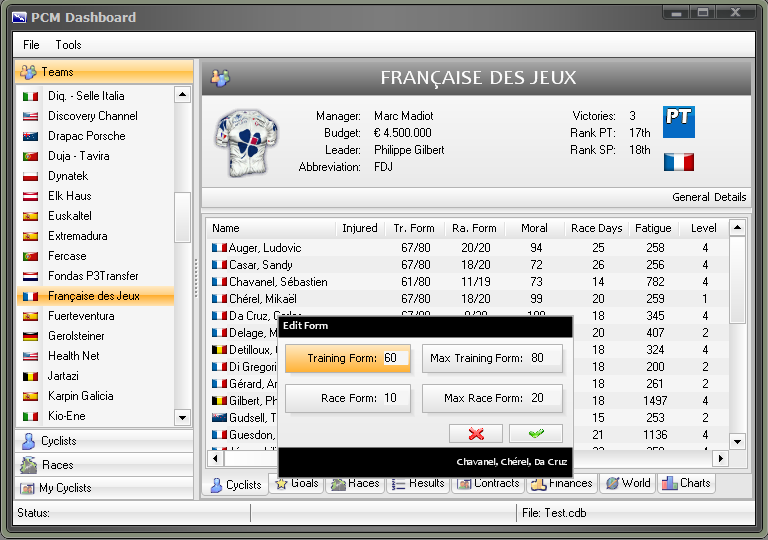Viewport: 768px width, 540px height.
Task: Select Fuerteventura team
Action: click(96, 316)
